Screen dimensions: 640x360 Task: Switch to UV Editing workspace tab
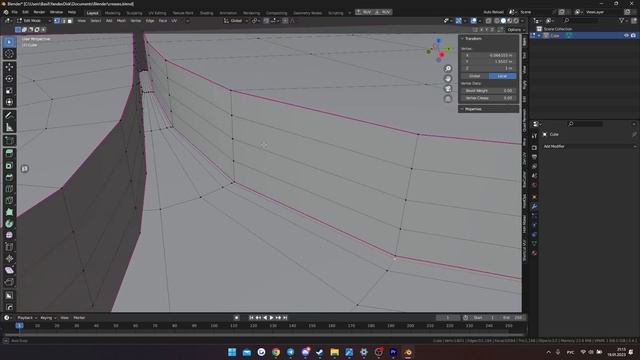tap(157, 13)
